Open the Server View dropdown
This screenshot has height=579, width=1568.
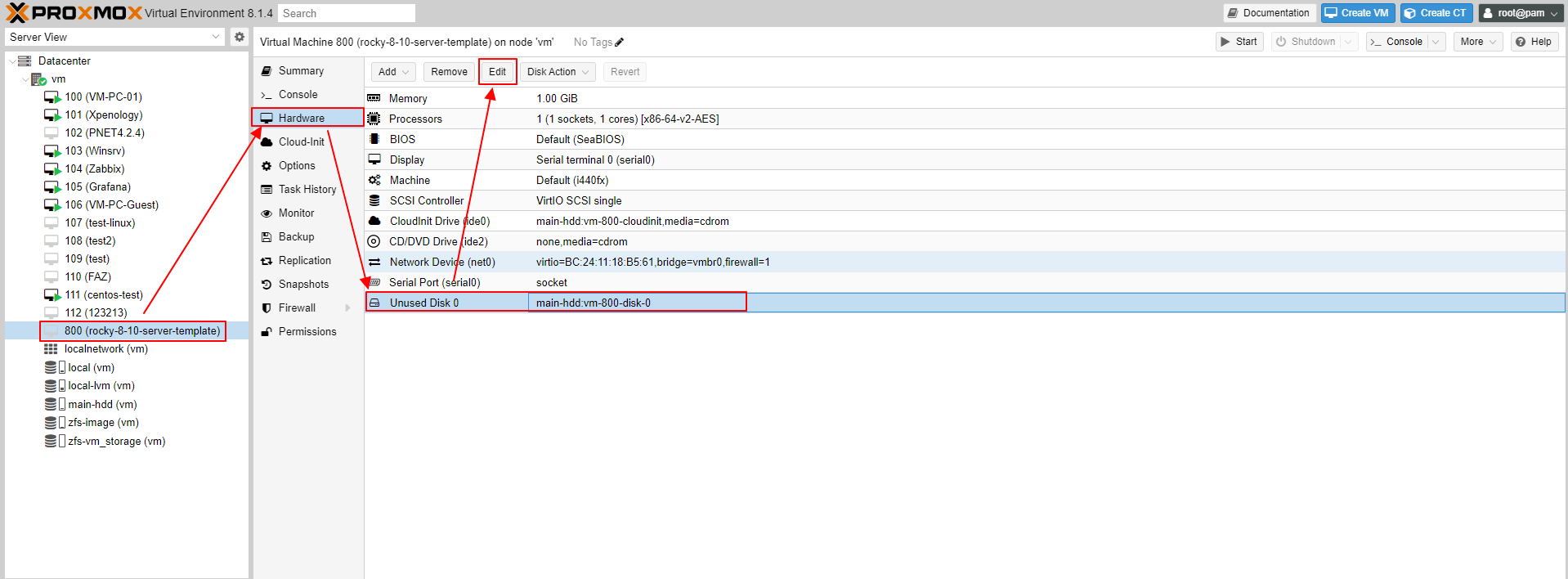coord(216,37)
